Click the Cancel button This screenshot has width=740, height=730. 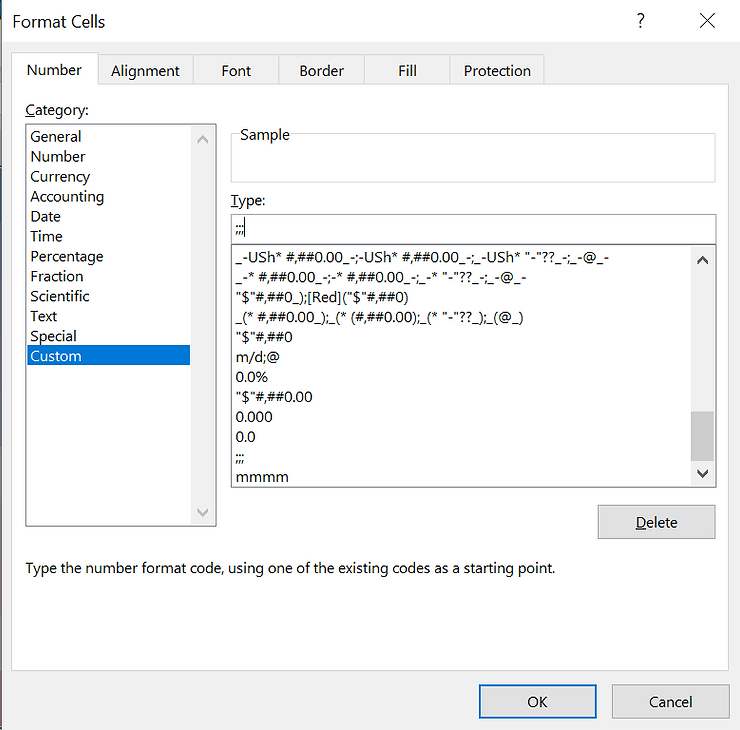670,702
